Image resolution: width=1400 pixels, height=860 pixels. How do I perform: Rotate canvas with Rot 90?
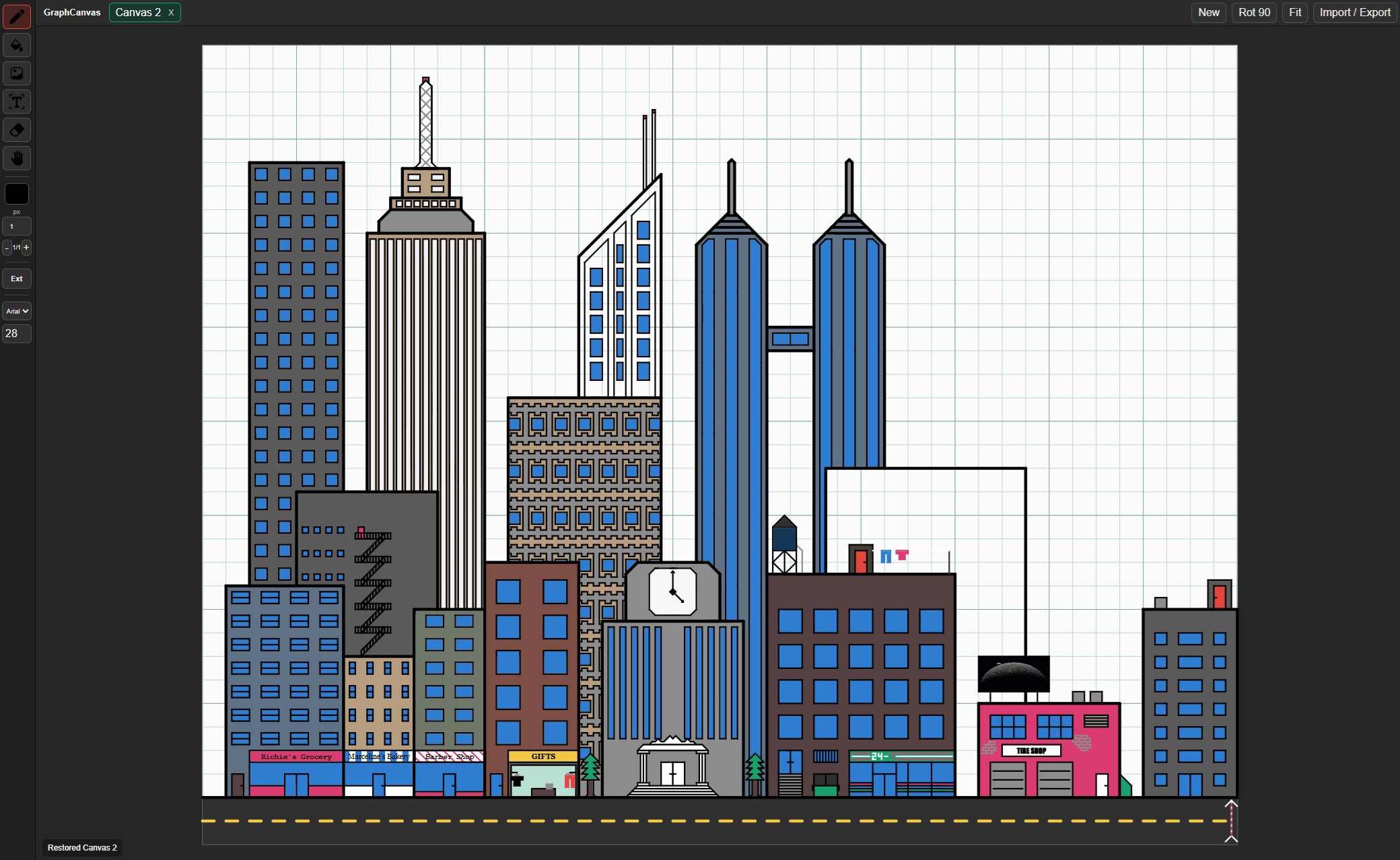coord(1254,12)
